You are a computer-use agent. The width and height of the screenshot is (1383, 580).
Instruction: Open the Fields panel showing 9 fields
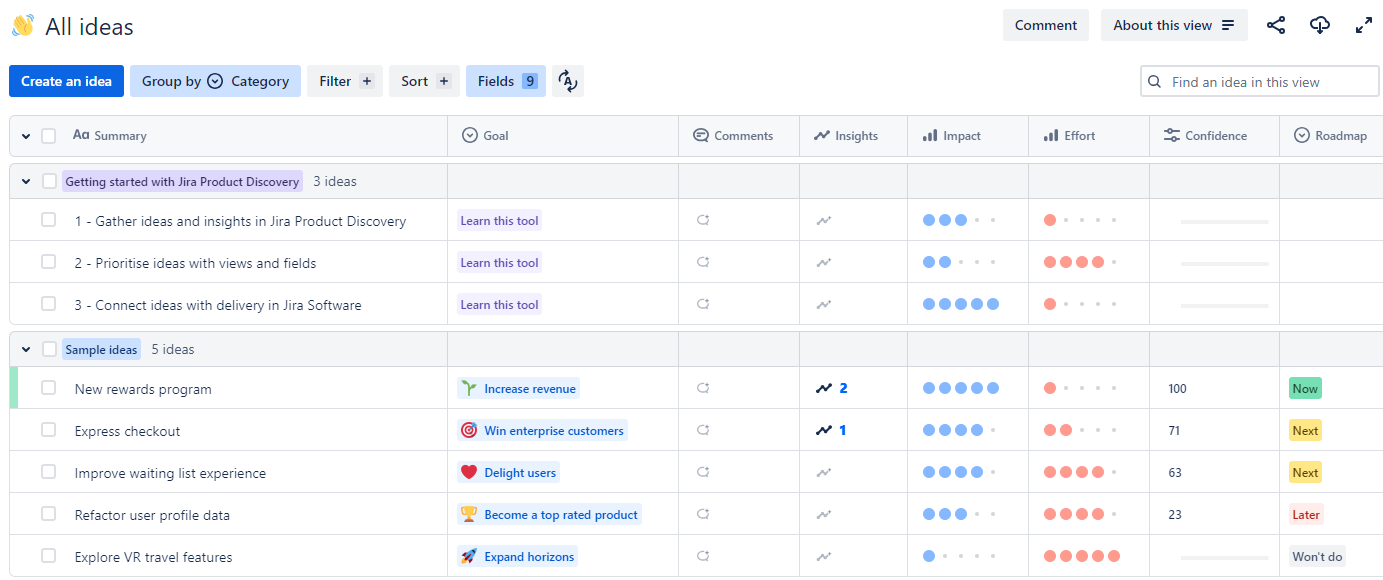click(x=505, y=81)
